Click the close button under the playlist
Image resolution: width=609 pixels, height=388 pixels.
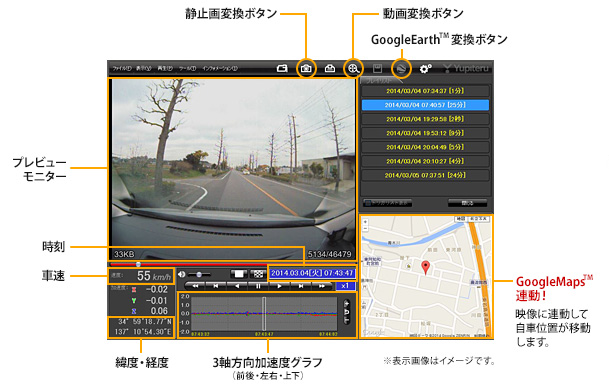click(x=467, y=203)
